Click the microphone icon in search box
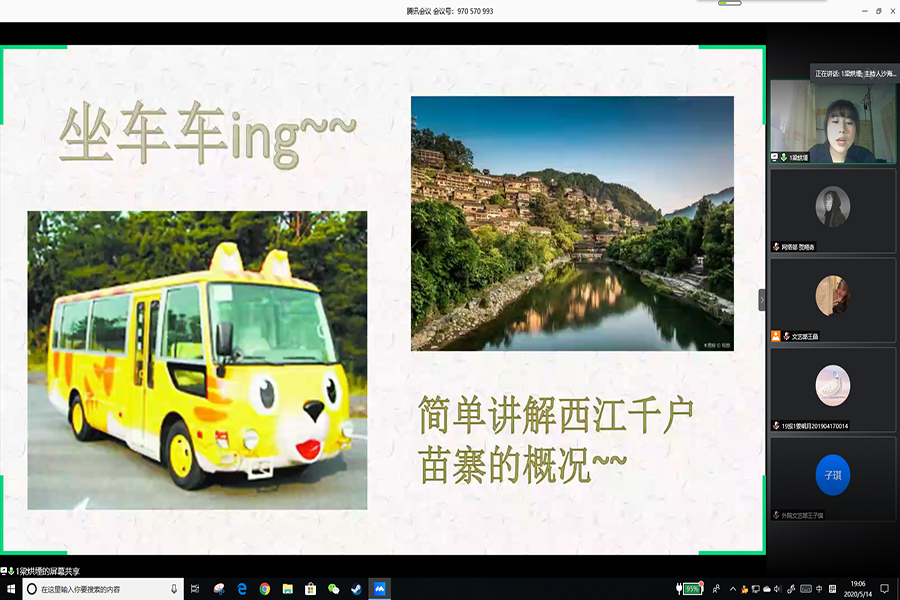The height and width of the screenshot is (600, 900). pyautogui.click(x=174, y=589)
